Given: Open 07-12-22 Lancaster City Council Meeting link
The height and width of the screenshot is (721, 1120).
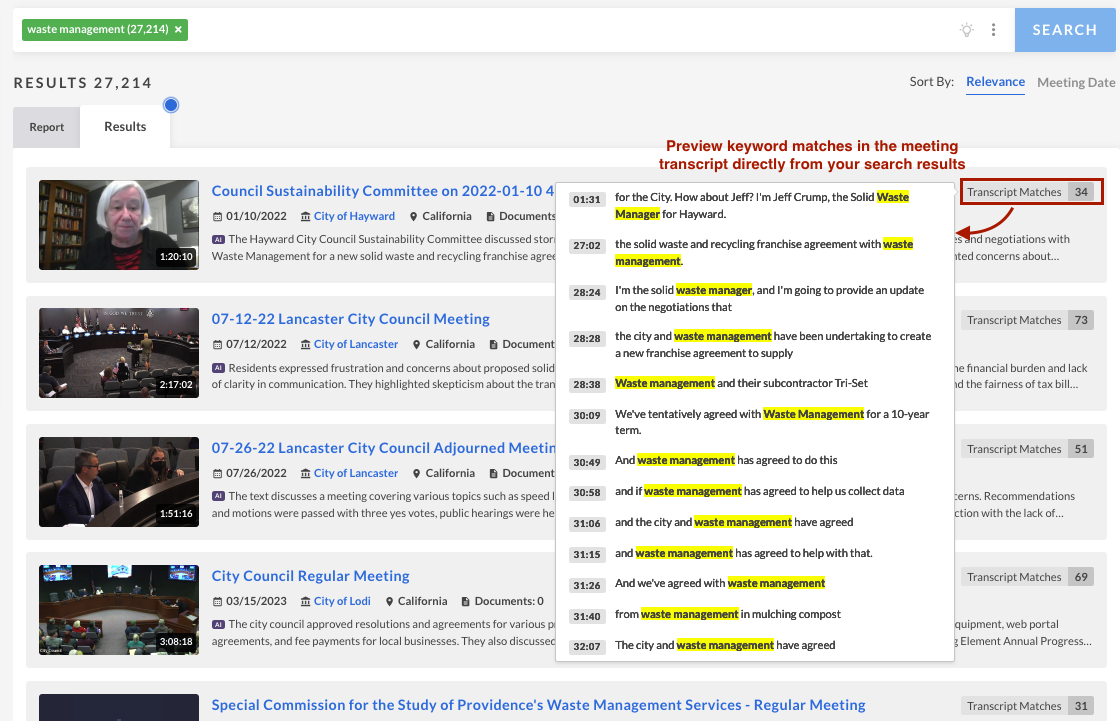Looking at the screenshot, I should 351,319.
